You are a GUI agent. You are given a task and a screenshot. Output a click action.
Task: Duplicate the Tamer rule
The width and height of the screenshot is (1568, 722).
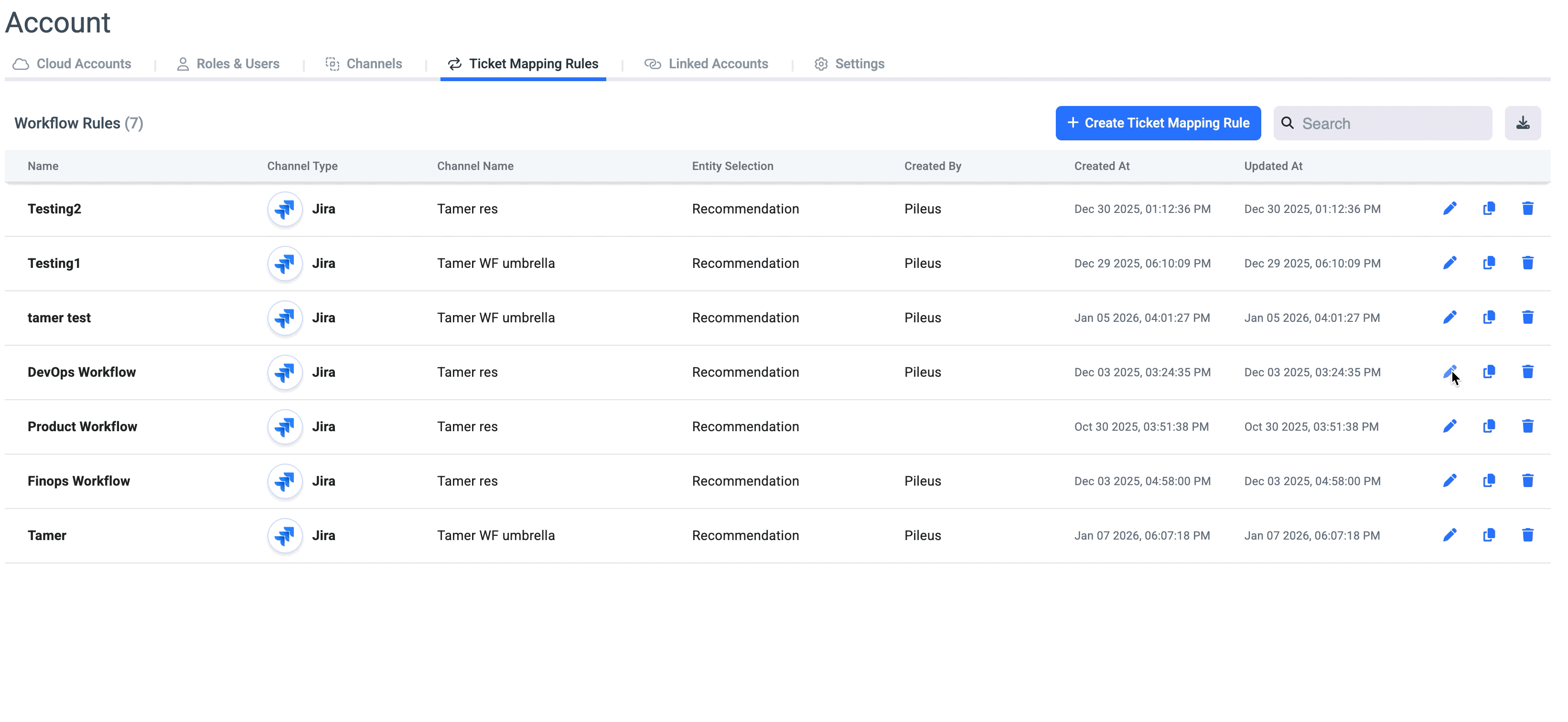pyautogui.click(x=1488, y=535)
